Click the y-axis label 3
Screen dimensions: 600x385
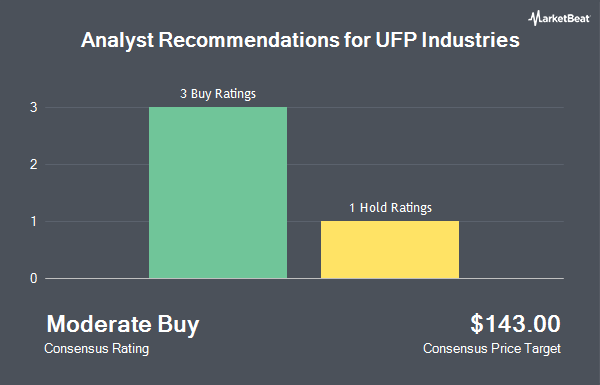(34, 108)
